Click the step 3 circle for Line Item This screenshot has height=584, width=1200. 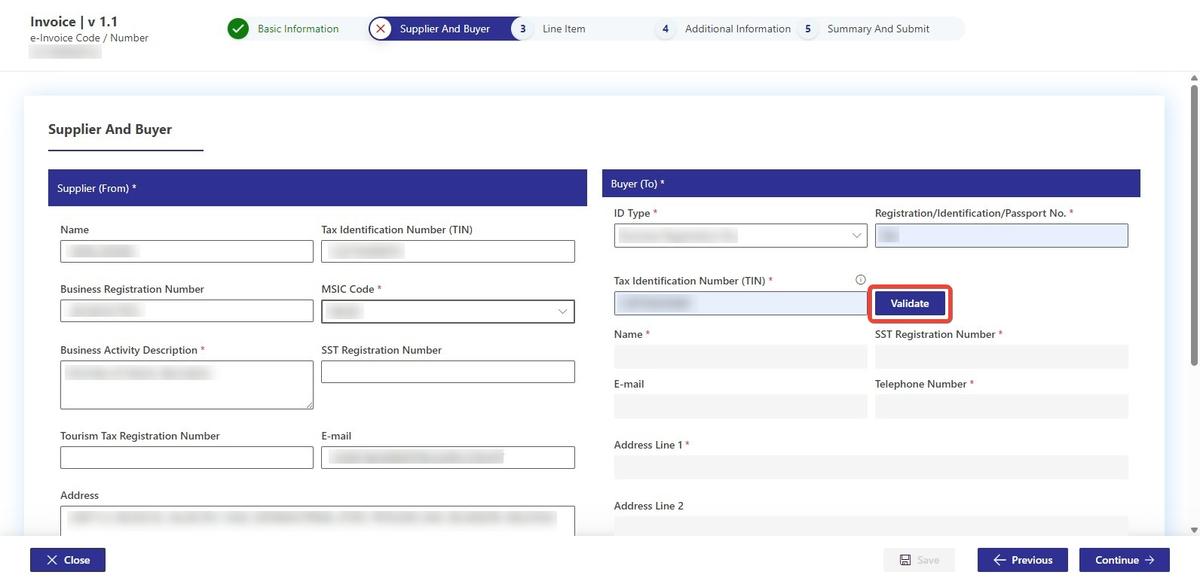(x=522, y=29)
